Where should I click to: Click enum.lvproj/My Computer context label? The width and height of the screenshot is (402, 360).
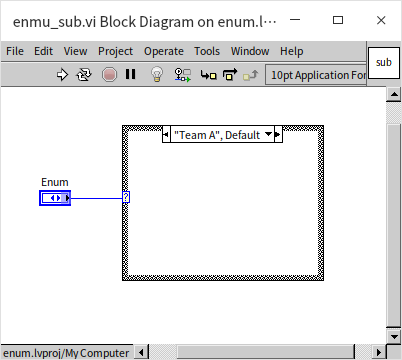[x=66, y=353]
